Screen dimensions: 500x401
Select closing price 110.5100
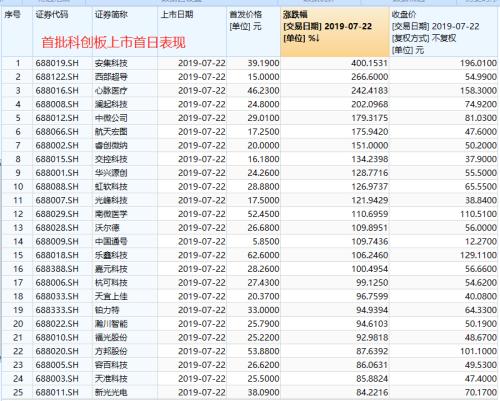(478, 214)
